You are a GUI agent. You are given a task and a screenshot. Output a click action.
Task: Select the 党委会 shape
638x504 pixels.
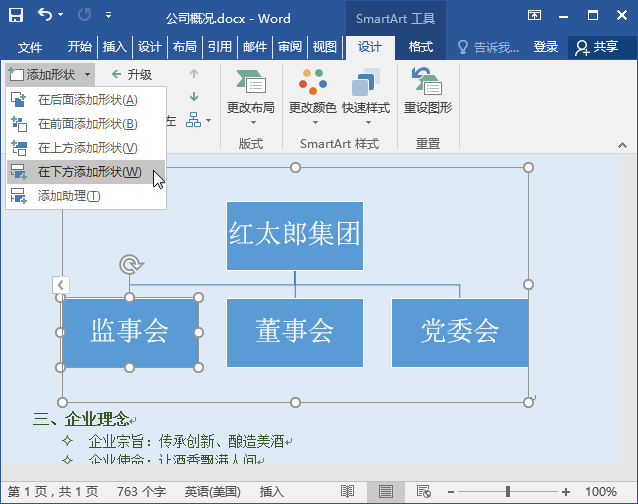[x=460, y=333]
